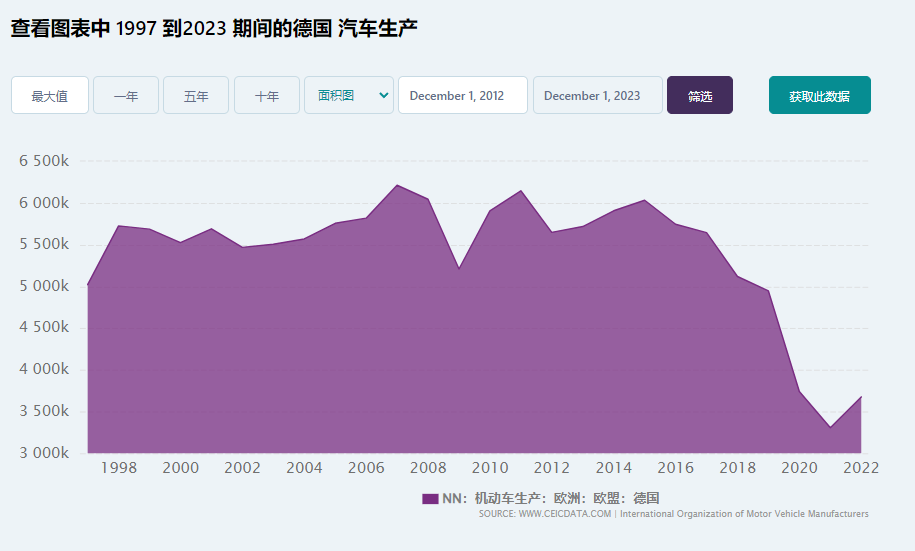Screen dimensions: 915x551
Task: Click the International Organization of Motor Vehicle Manufacturers text
Action: pyautogui.click(x=744, y=514)
